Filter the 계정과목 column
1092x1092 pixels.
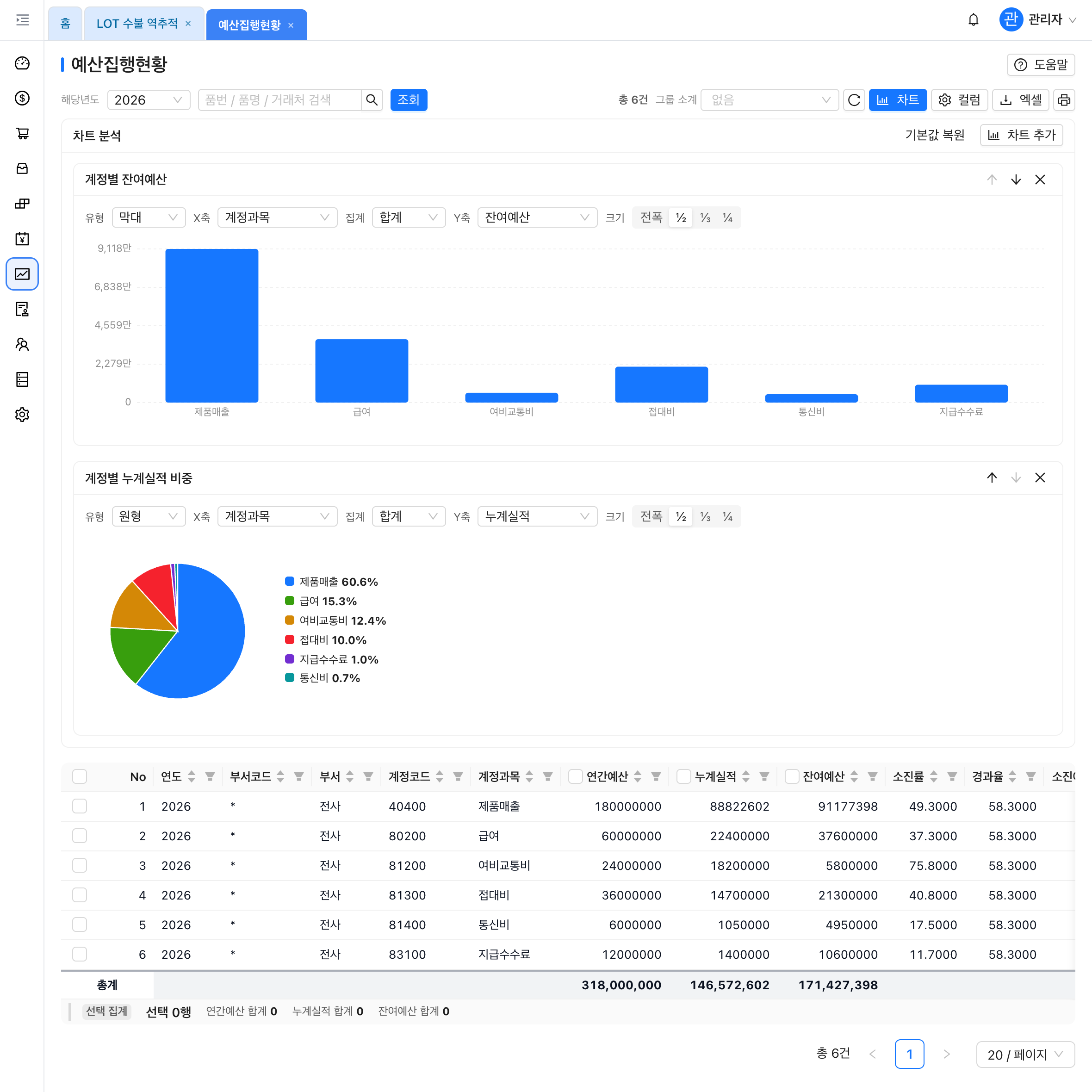548,776
